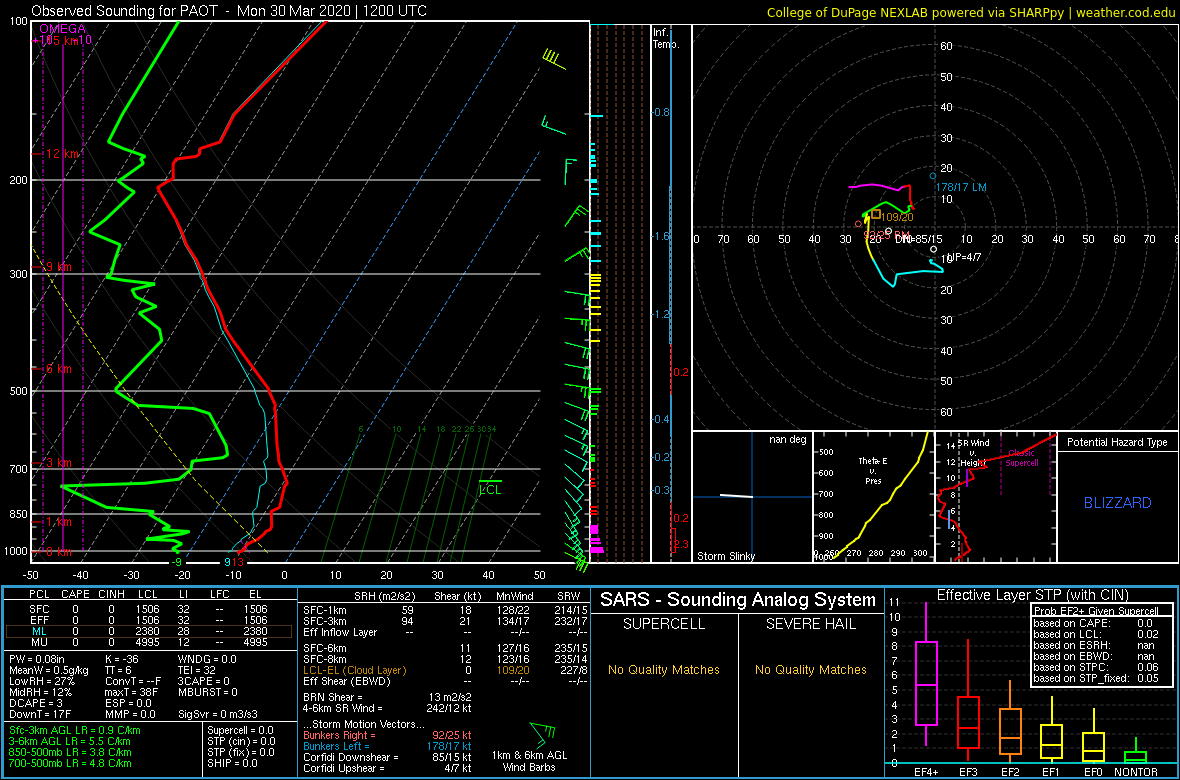Click the SUPERCELL column heading
The width and height of the screenshot is (1180, 780).
(x=664, y=624)
